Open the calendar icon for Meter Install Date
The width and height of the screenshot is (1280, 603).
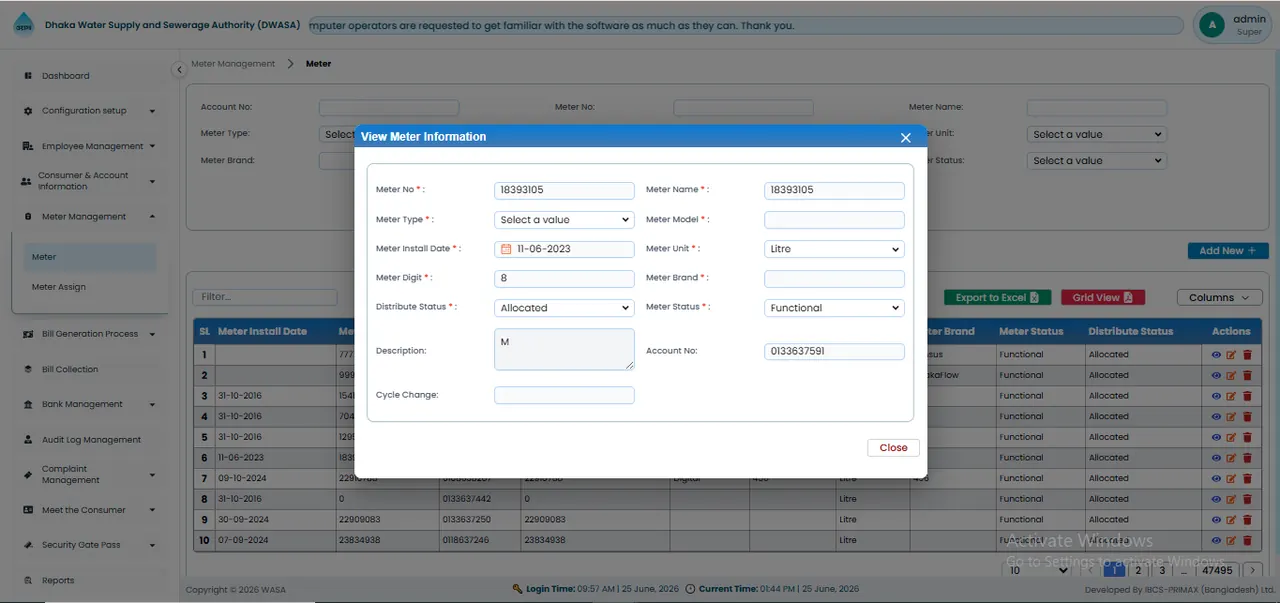(x=506, y=249)
